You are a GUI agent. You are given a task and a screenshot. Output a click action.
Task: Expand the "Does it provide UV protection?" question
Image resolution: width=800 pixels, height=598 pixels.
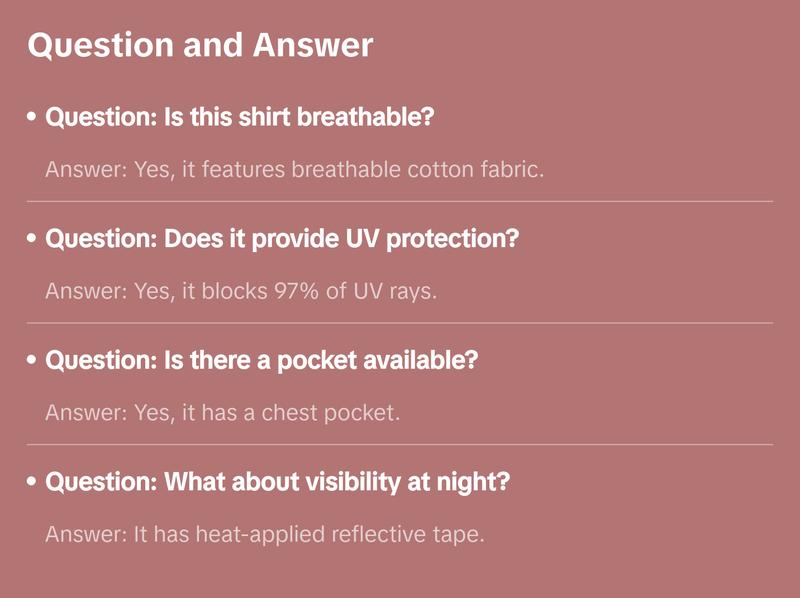283,239
